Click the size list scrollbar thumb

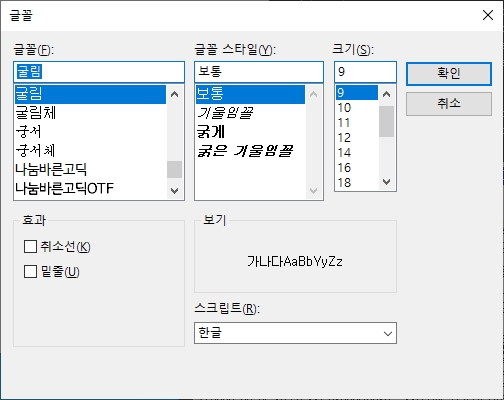(387, 121)
